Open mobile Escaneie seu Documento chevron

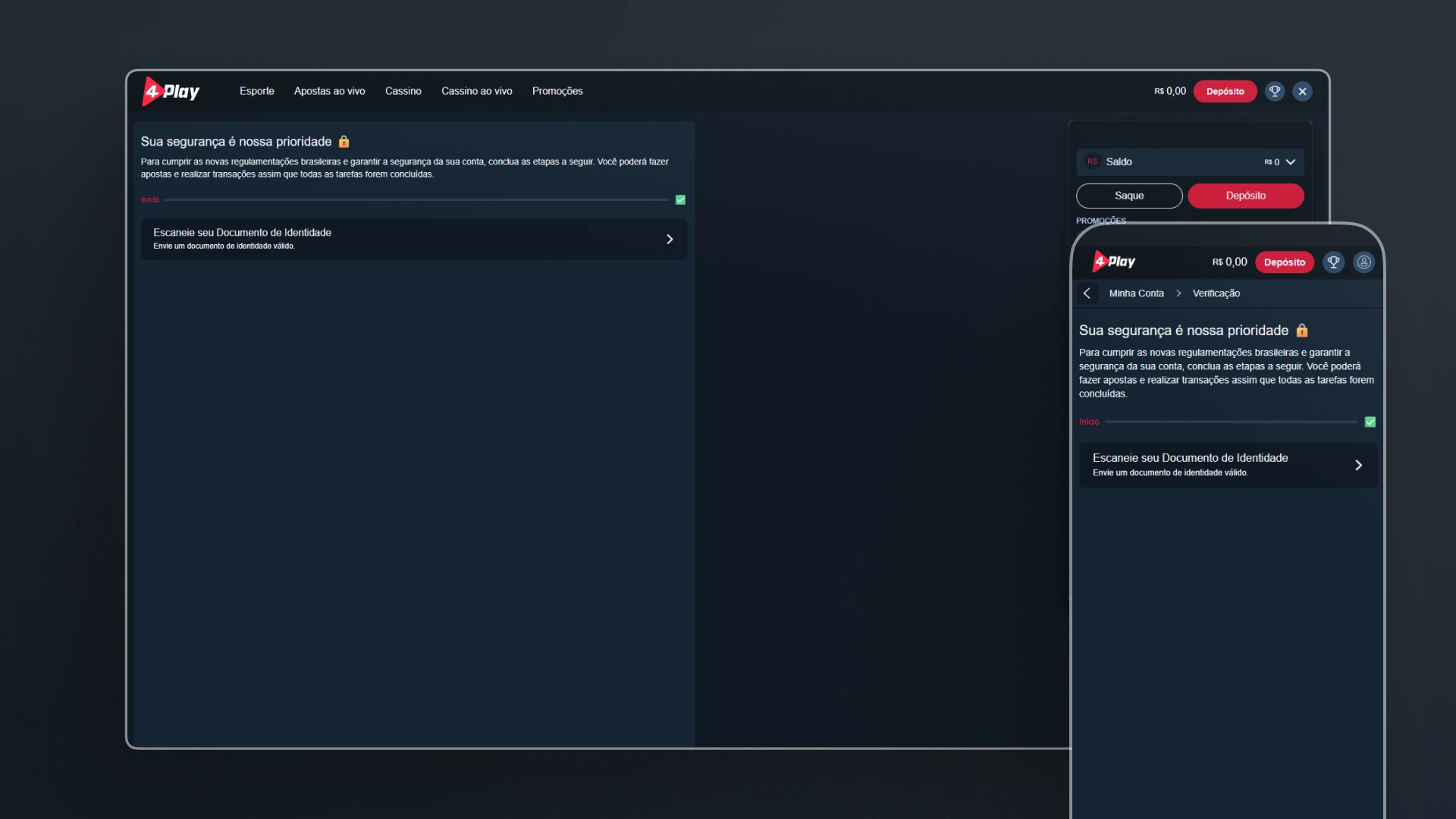coord(1358,465)
